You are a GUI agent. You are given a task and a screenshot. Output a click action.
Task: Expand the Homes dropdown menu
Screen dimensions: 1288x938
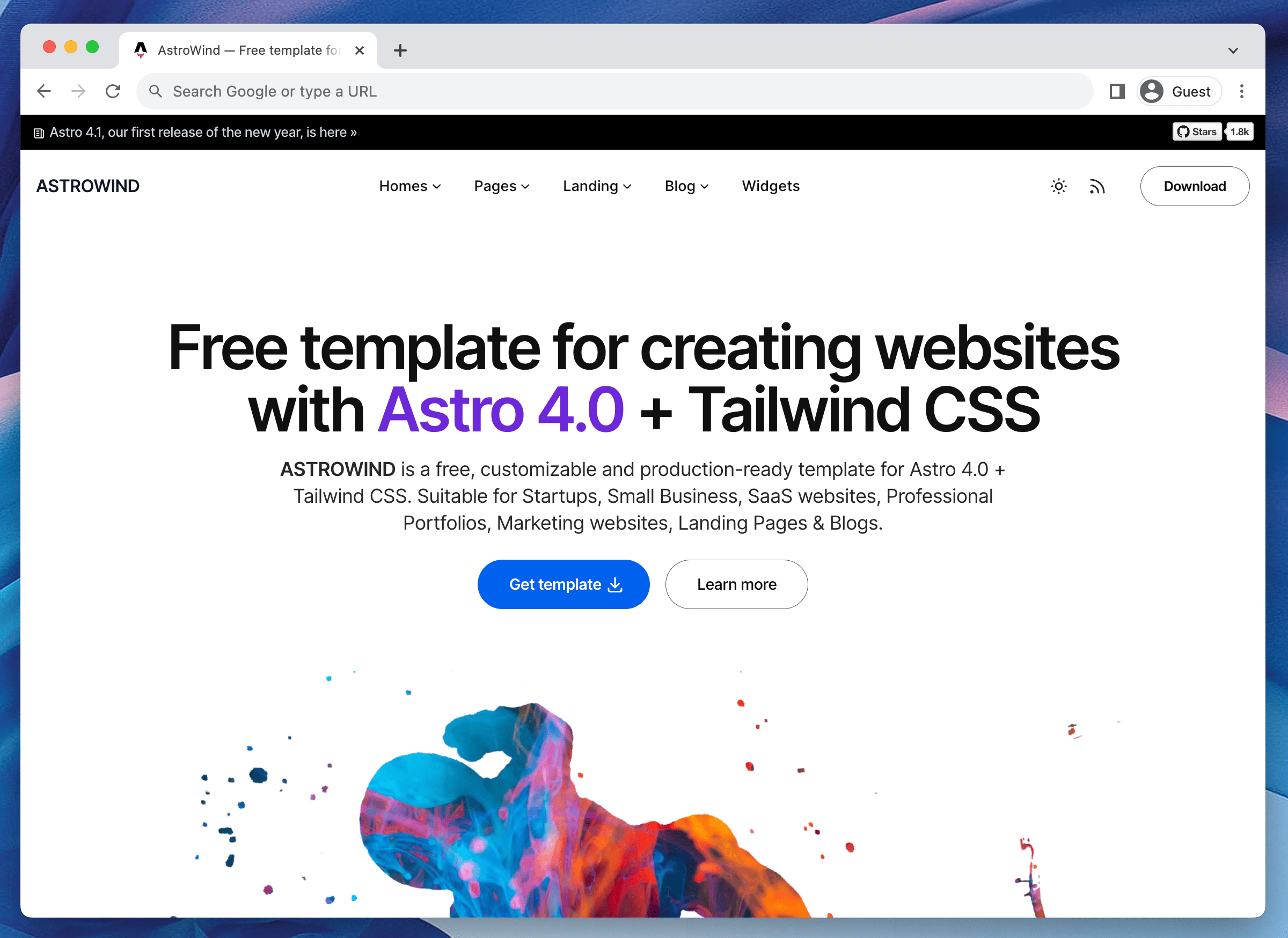409,186
